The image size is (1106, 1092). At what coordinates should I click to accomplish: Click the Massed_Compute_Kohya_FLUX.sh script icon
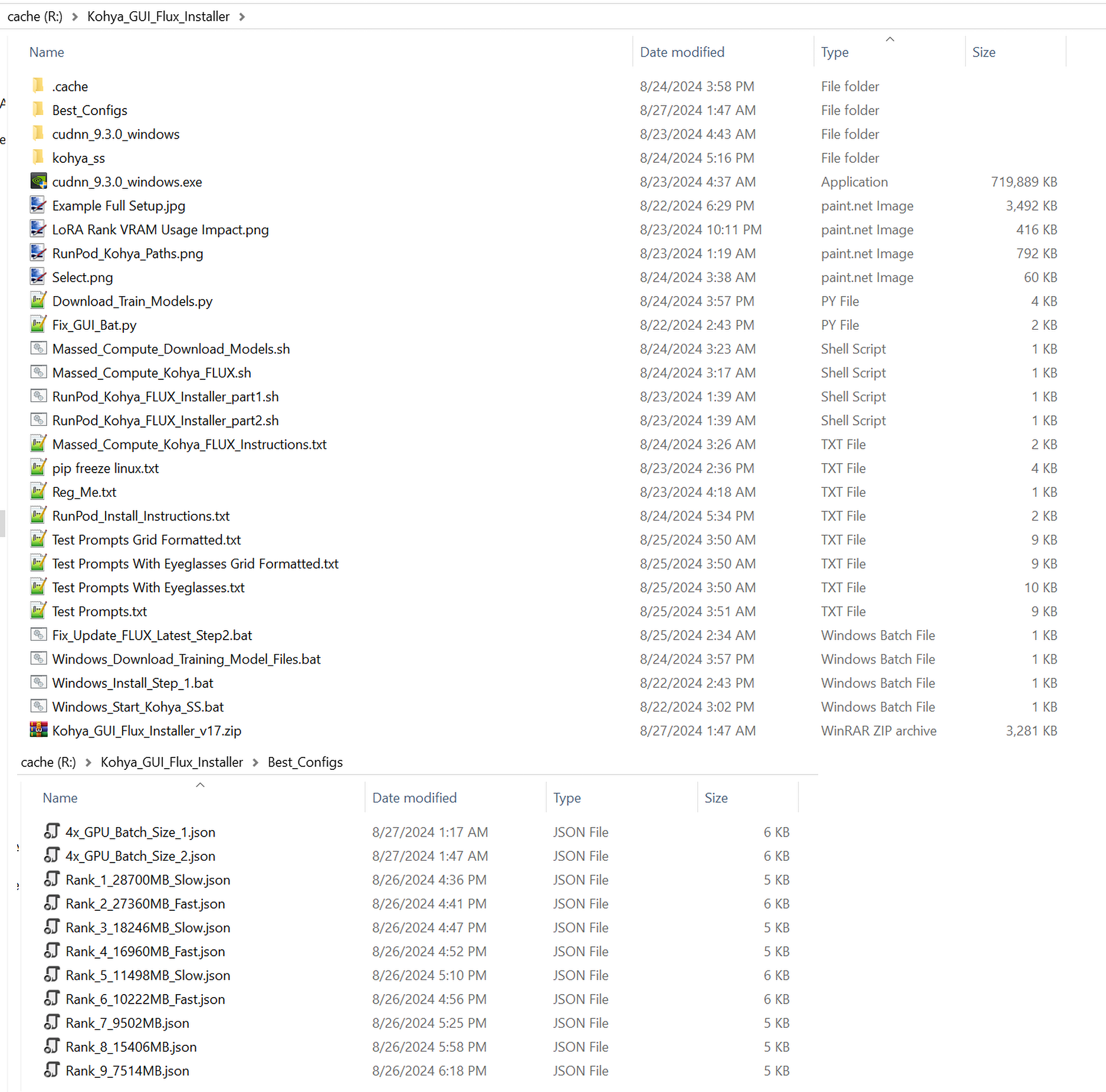pos(38,372)
